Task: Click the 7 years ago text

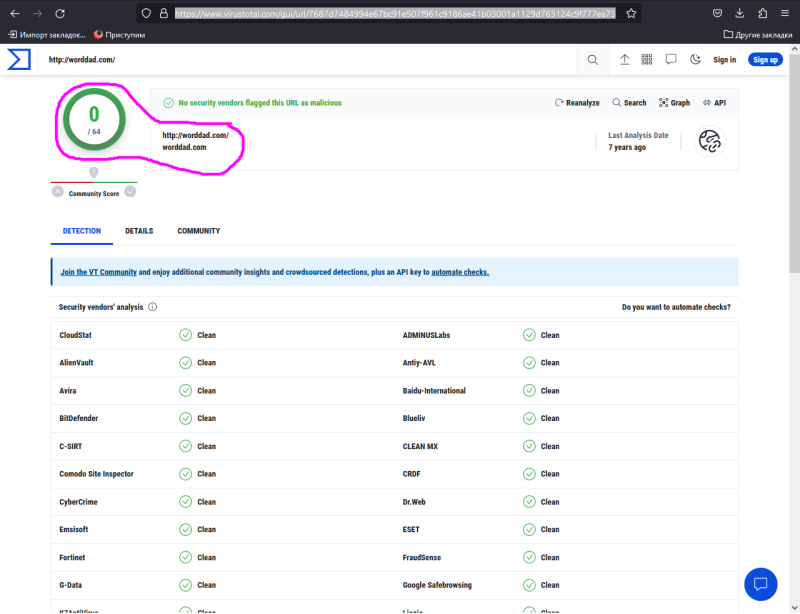Action: (x=627, y=147)
